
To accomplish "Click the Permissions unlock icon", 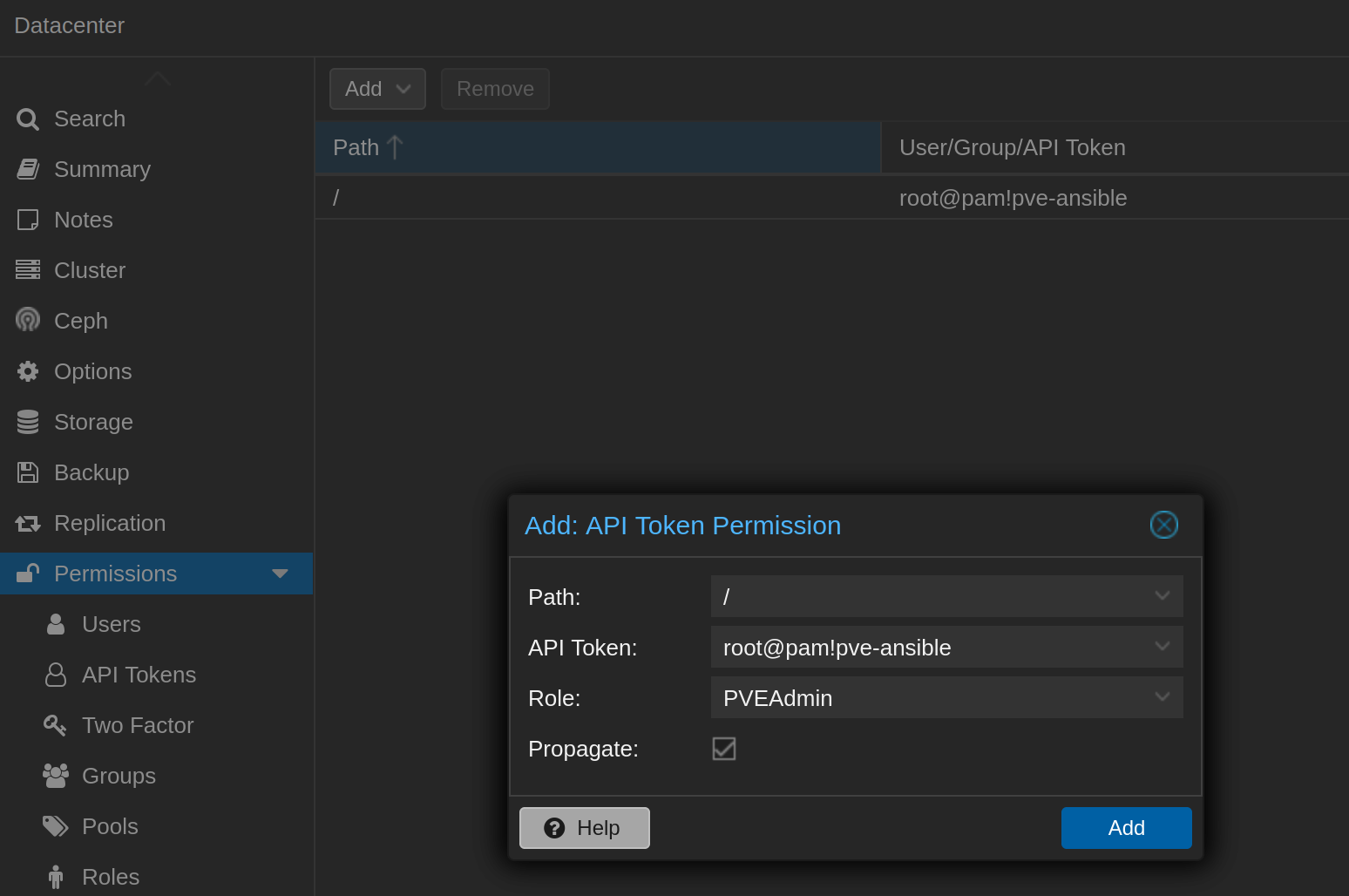I will click(x=28, y=573).
